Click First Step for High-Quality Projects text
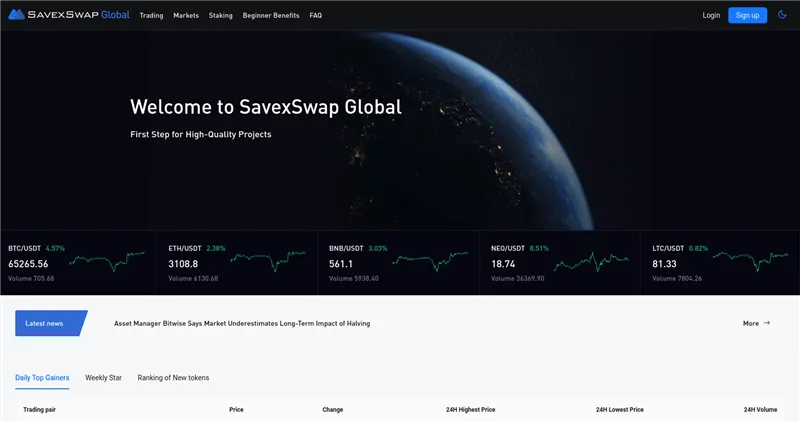800x421 pixels. [201, 135]
